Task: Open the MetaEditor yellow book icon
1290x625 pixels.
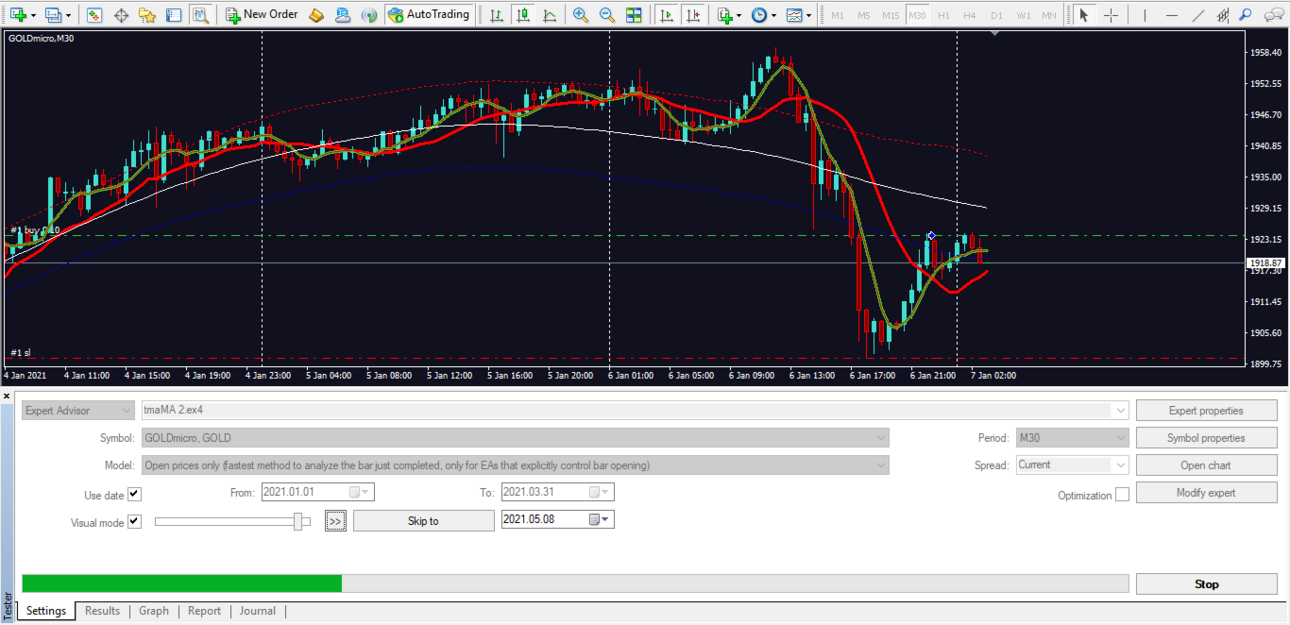Action: coord(316,15)
